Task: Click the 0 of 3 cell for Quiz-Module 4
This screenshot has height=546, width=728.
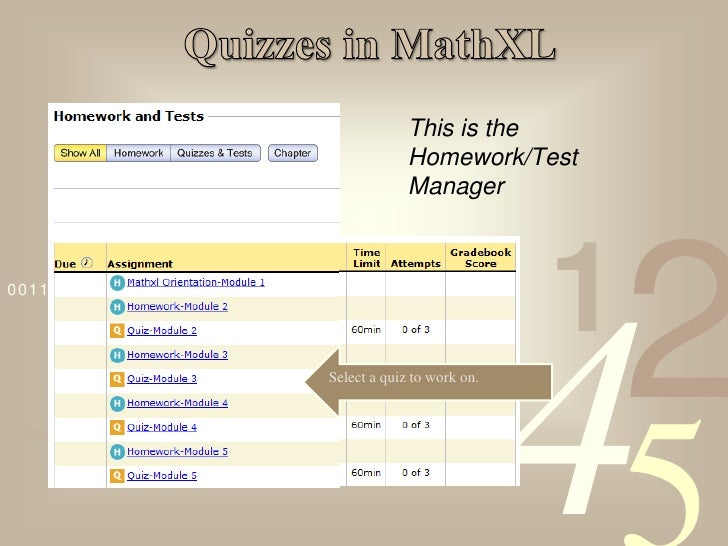Action: (416, 425)
